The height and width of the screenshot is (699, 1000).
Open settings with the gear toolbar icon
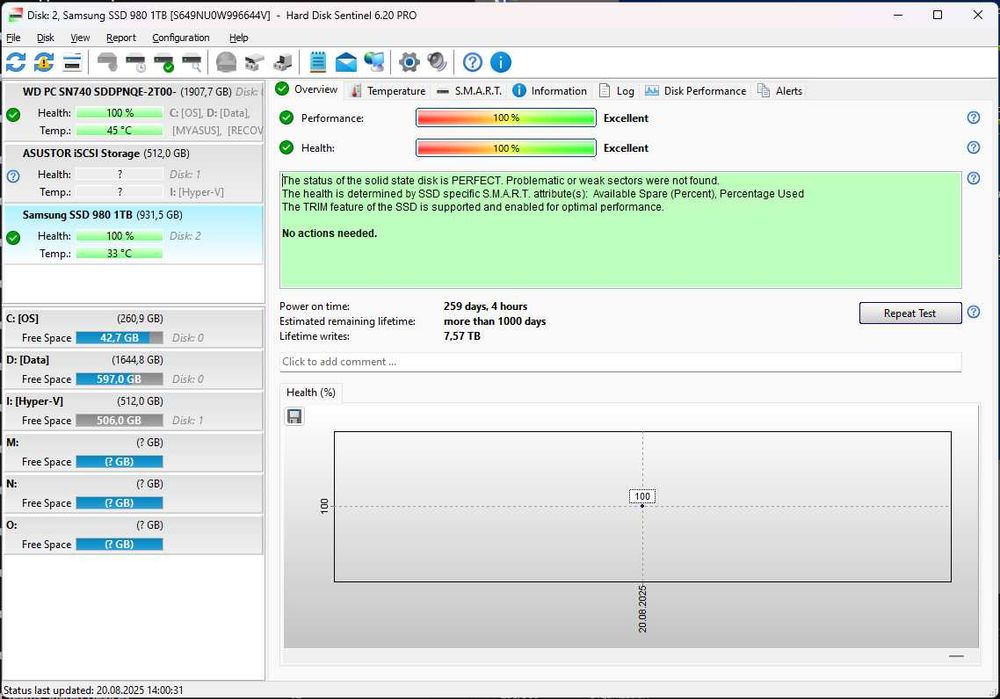[409, 62]
